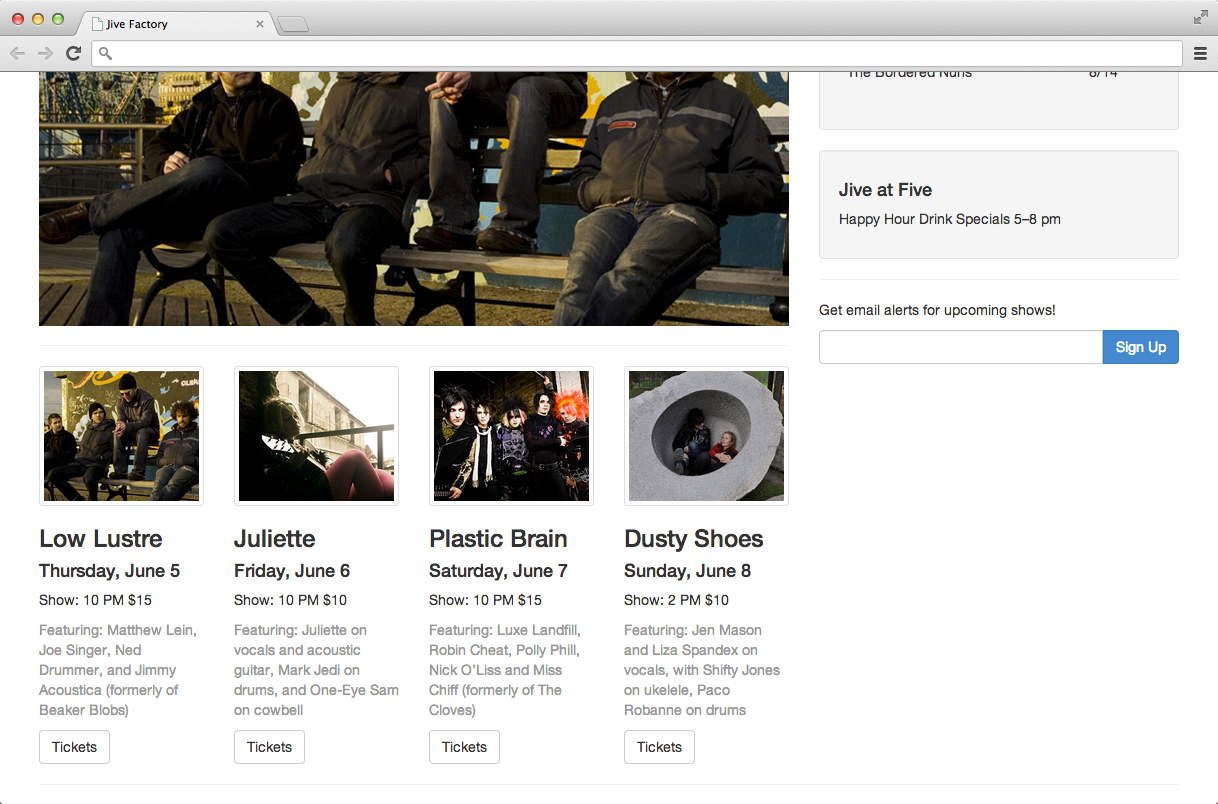Screen dimensions: 1218x804
Task: Click the browser forward arrow
Action: 45,53
